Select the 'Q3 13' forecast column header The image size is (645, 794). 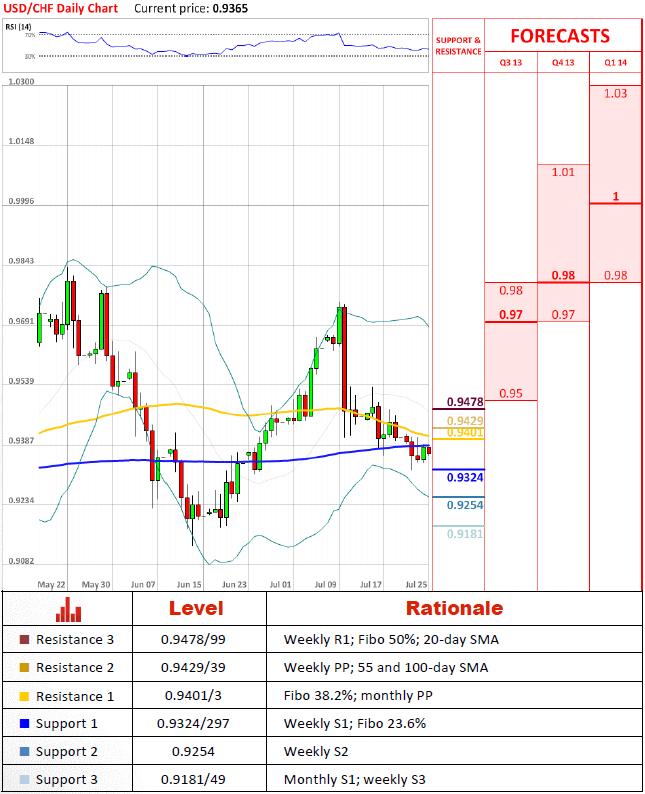click(511, 62)
